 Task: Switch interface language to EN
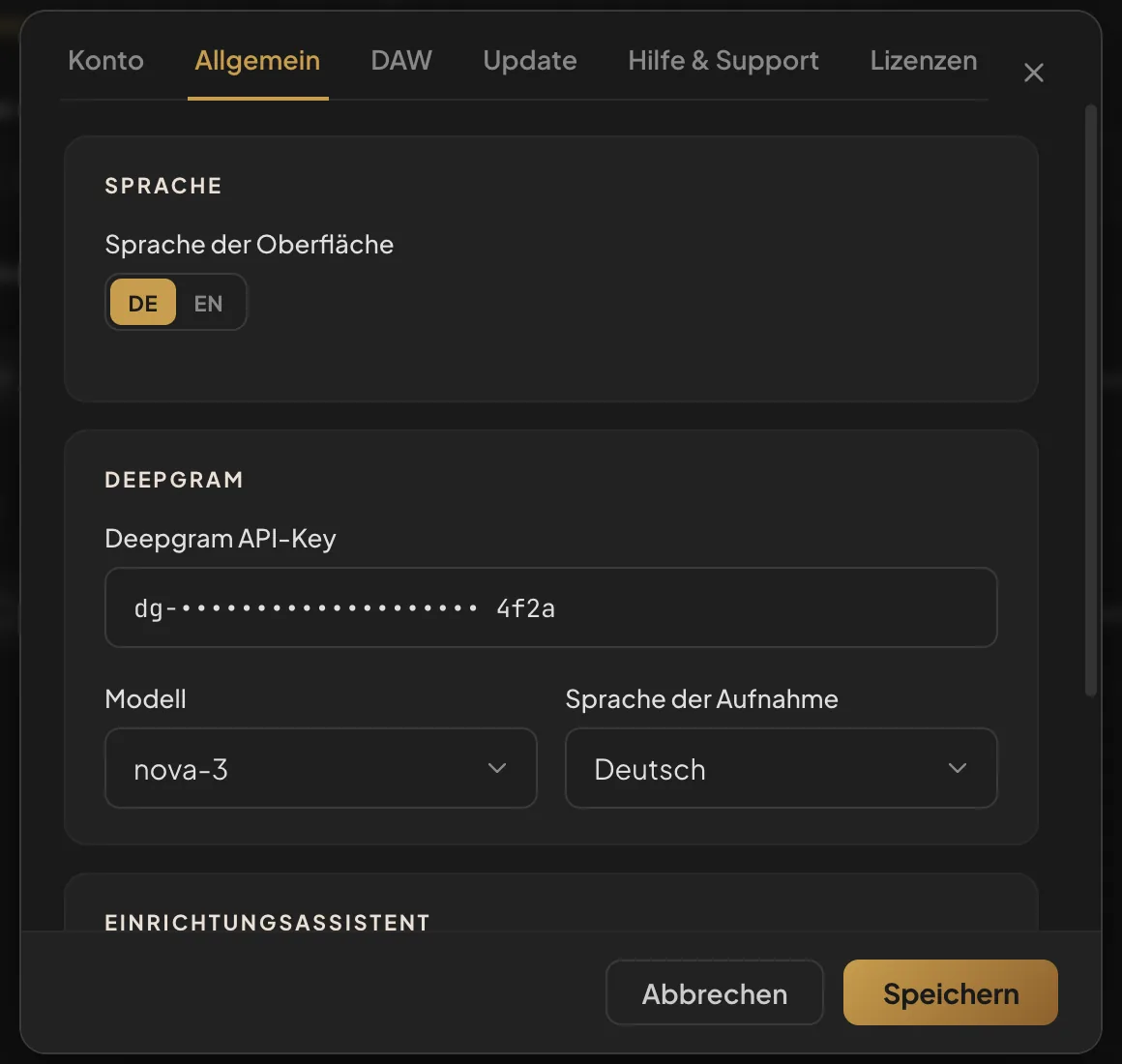(208, 303)
